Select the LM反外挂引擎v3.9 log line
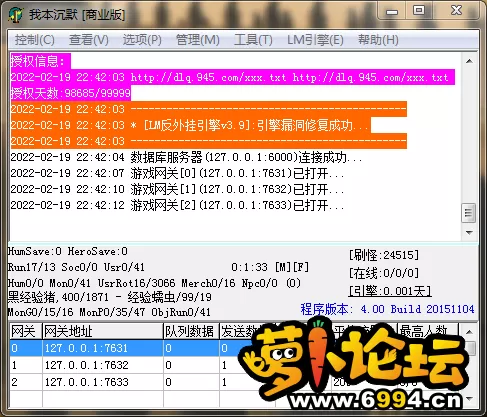The height and width of the screenshot is (417, 487). [x=191, y=125]
